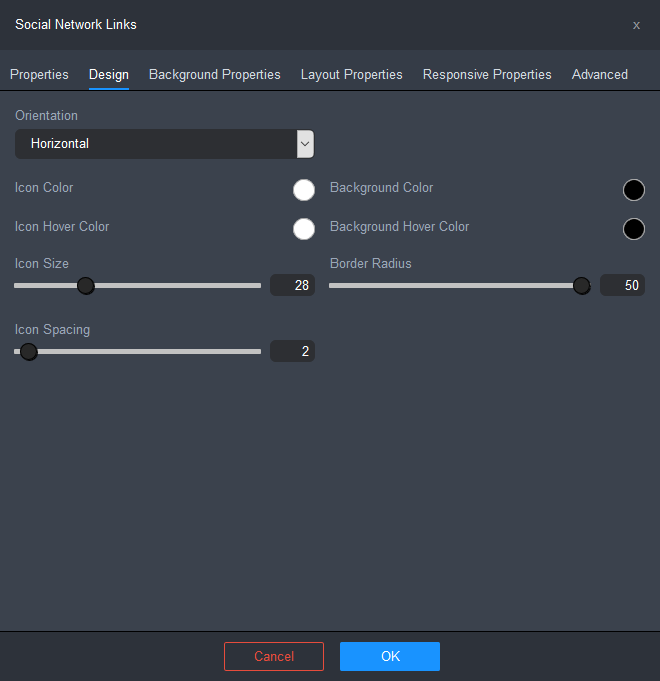The height and width of the screenshot is (681, 660).
Task: Click the Orientation dropdown arrow
Action: (306, 144)
